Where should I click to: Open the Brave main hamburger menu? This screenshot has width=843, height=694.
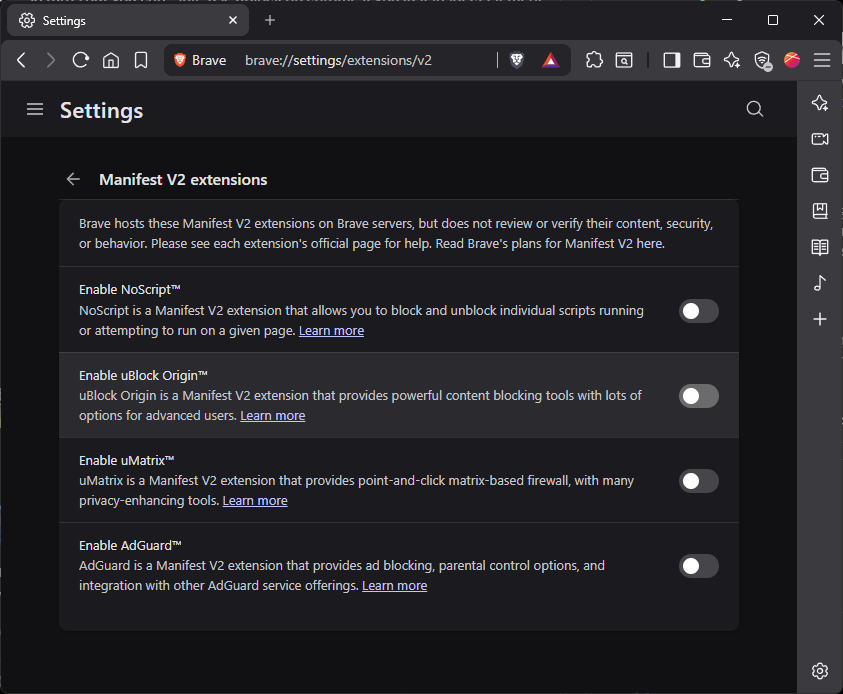pyautogui.click(x=822, y=60)
